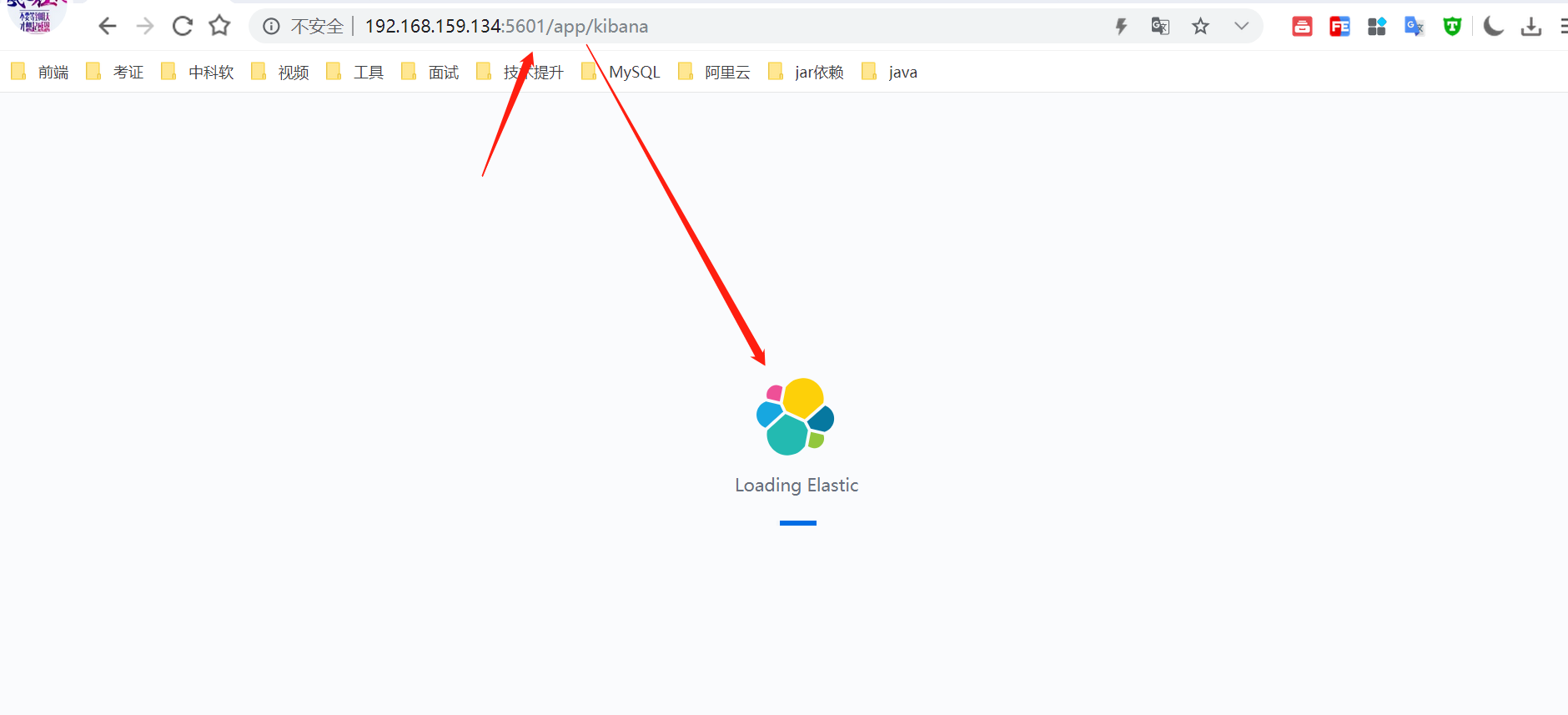
Task: Click the browser profile avatar
Action: (35, 17)
